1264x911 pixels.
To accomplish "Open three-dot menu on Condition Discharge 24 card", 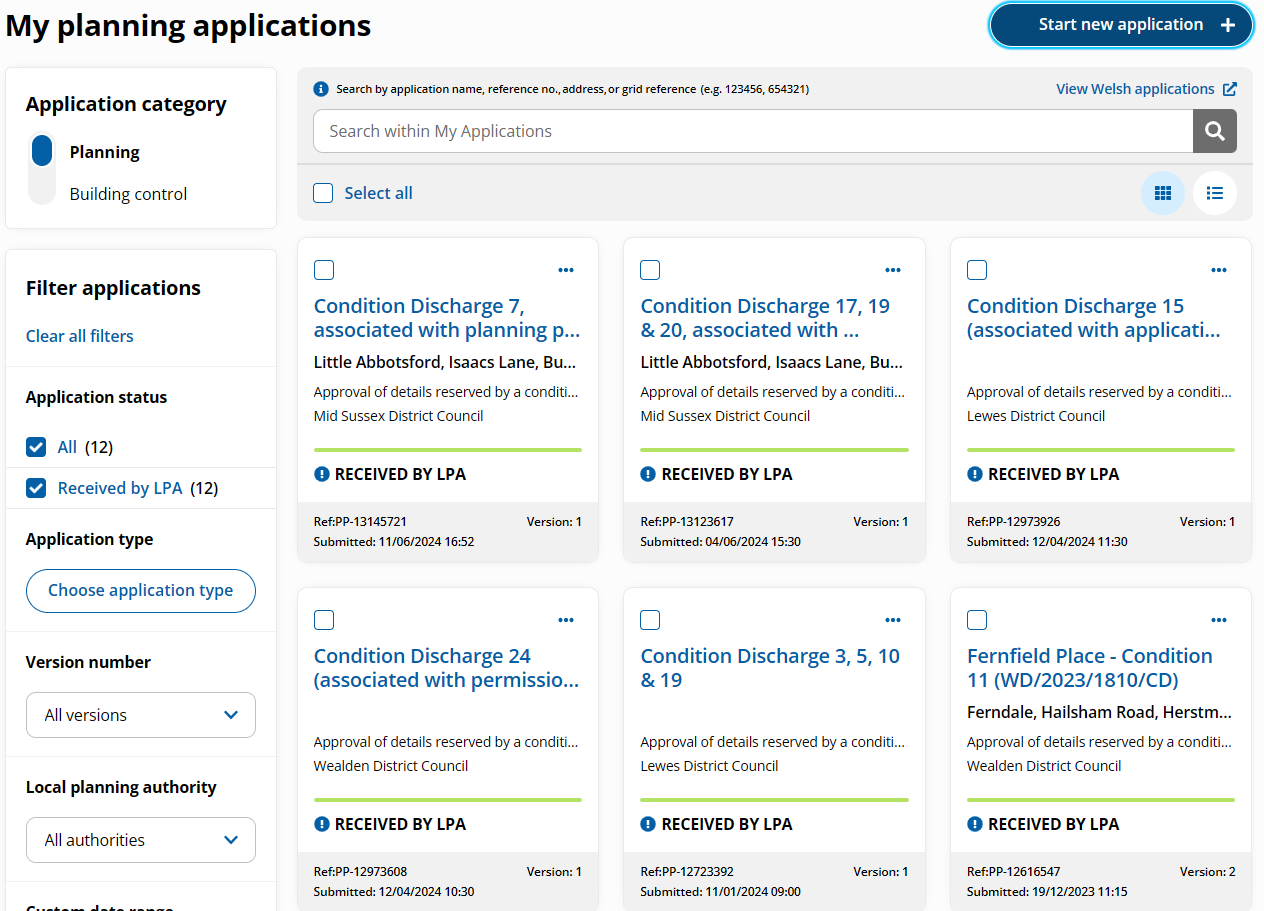I will point(566,620).
